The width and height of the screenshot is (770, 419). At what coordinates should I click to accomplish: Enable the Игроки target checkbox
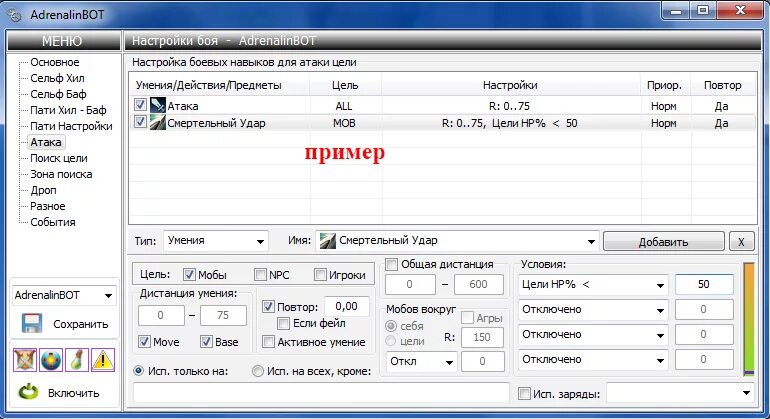point(320,275)
